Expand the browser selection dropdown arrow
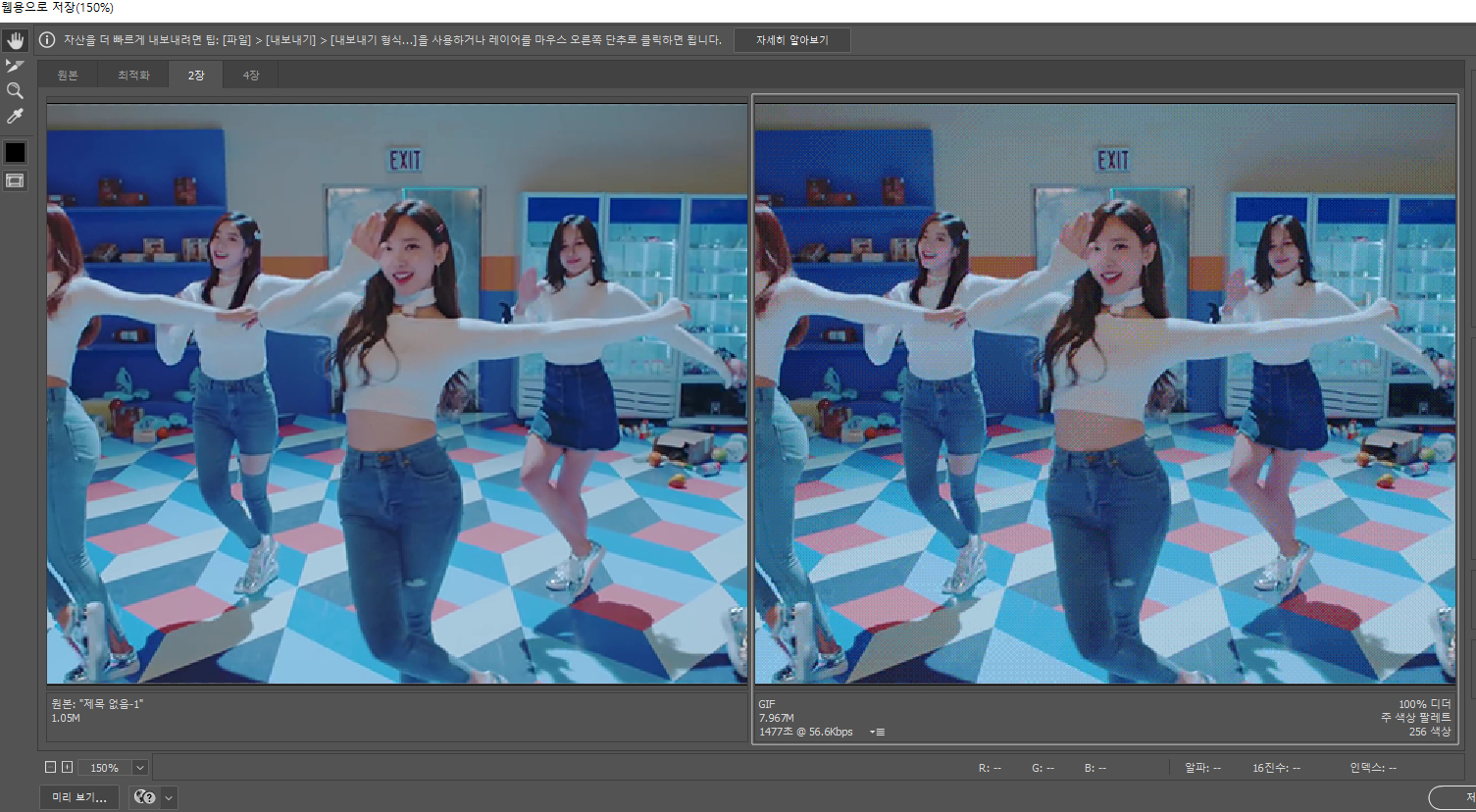This screenshot has width=1476, height=812. coord(169,797)
